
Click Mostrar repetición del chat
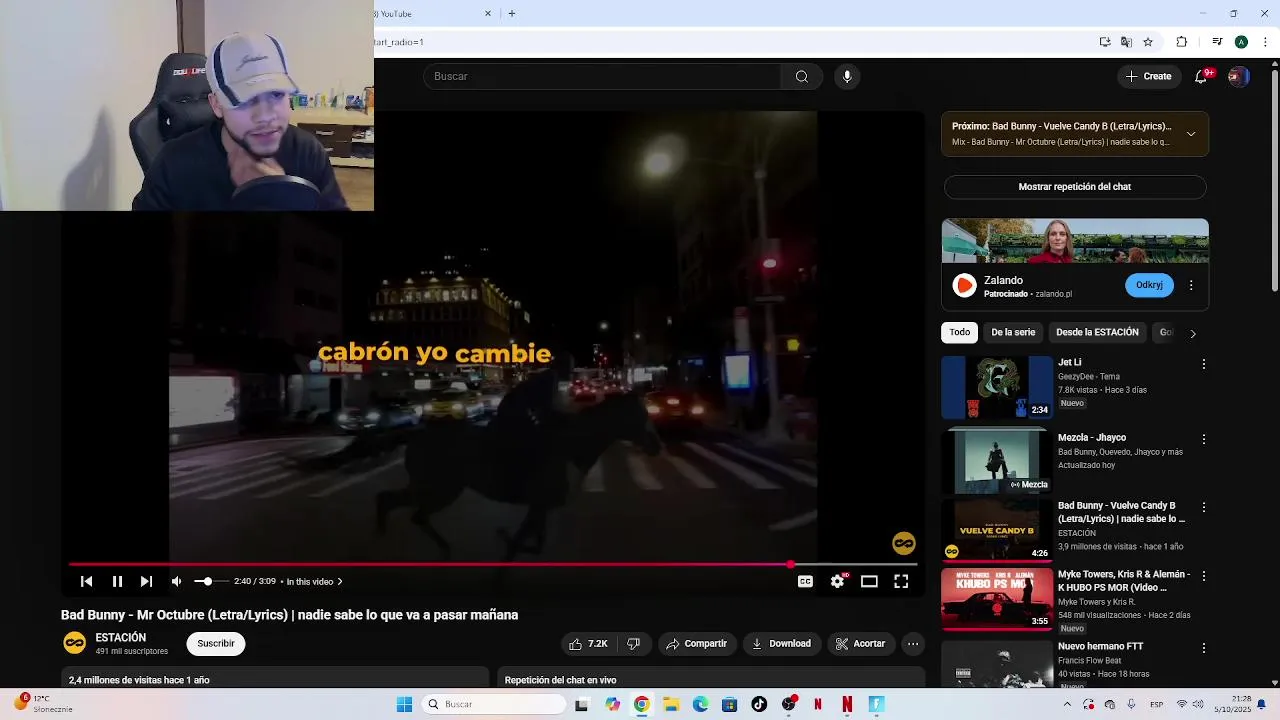click(1075, 187)
